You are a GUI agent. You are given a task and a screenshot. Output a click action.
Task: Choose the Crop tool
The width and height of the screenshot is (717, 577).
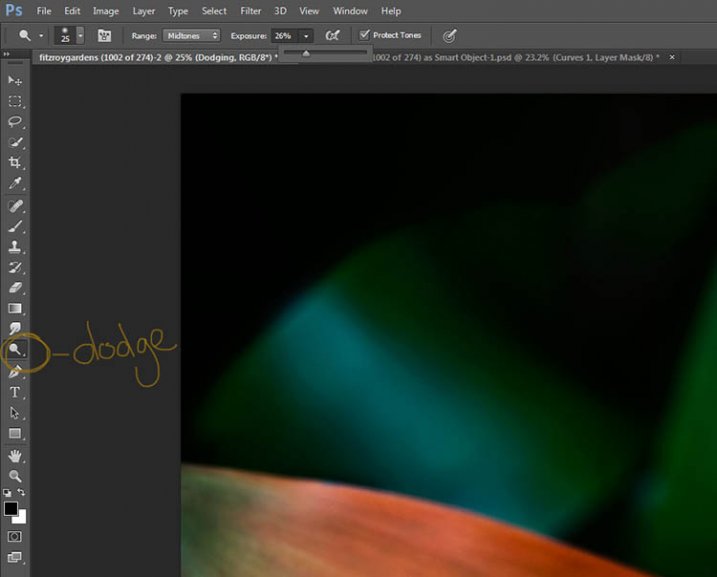pyautogui.click(x=15, y=163)
